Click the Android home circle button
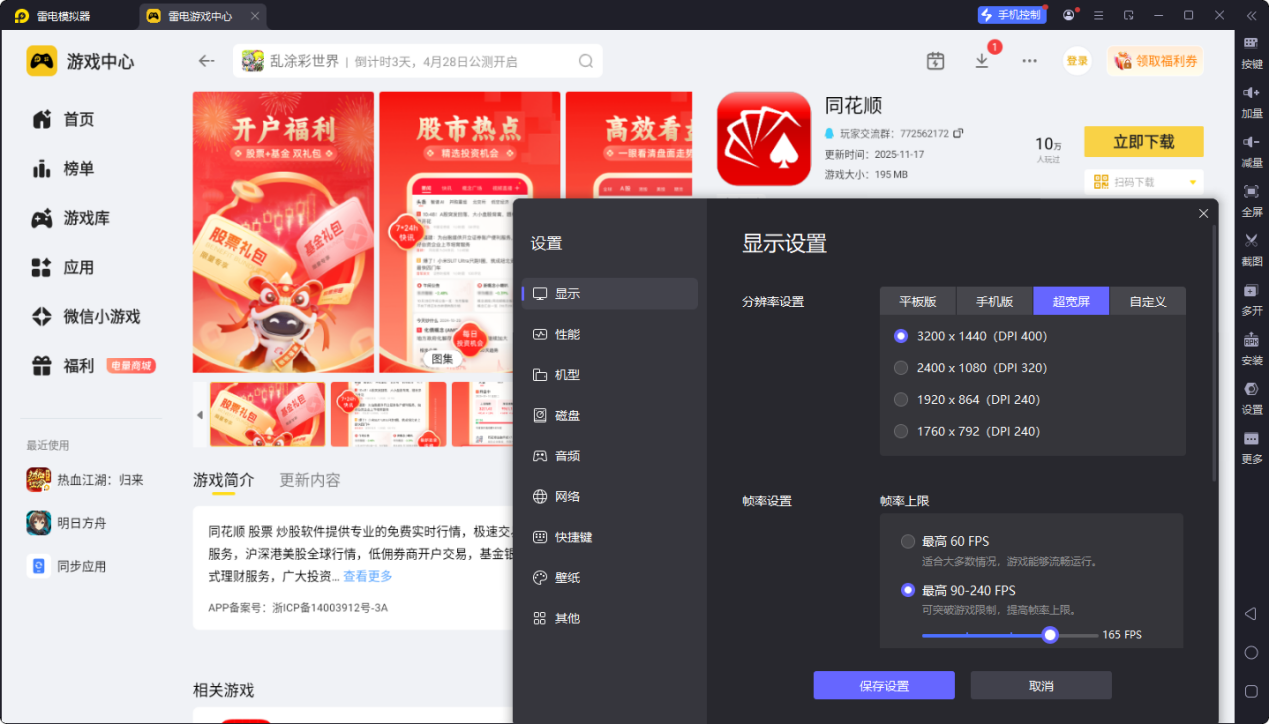Viewport: 1269px width, 724px height. [1251, 652]
